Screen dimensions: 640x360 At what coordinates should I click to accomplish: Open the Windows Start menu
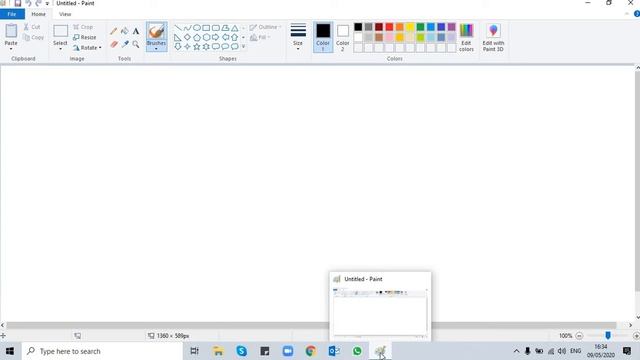click(x=10, y=351)
